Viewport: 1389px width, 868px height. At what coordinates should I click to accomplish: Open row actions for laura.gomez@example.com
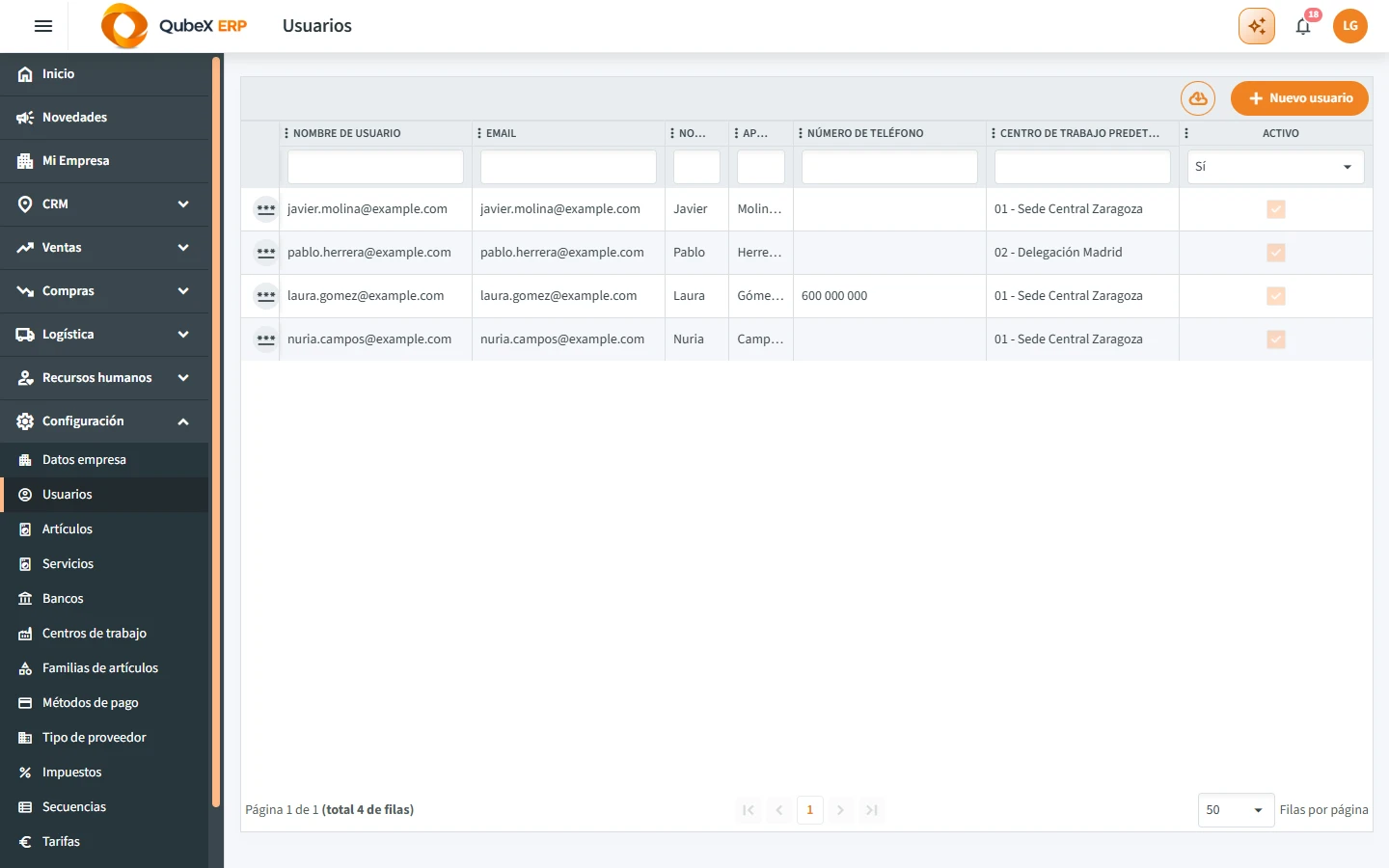tap(266, 296)
